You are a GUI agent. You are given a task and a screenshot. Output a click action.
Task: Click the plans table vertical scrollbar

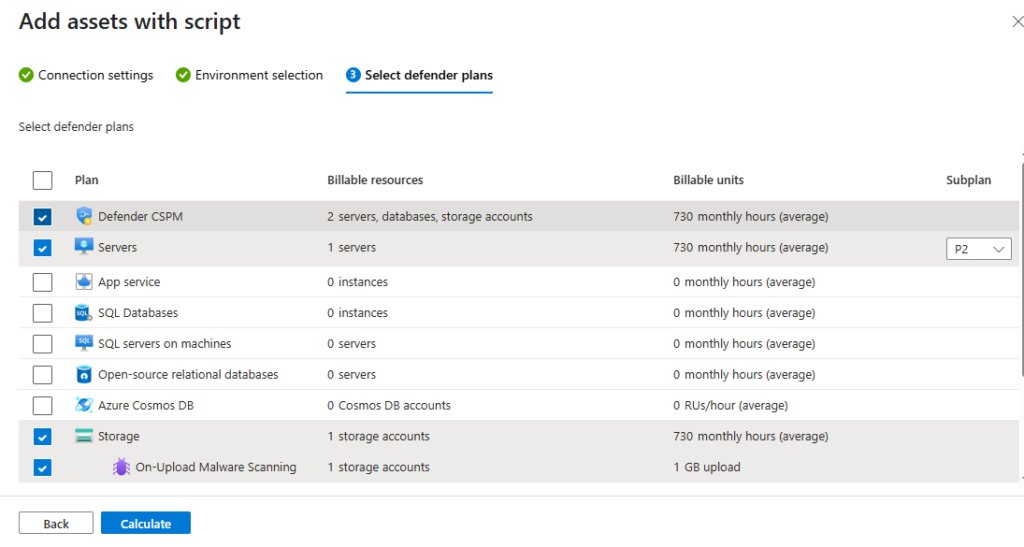point(1021,268)
